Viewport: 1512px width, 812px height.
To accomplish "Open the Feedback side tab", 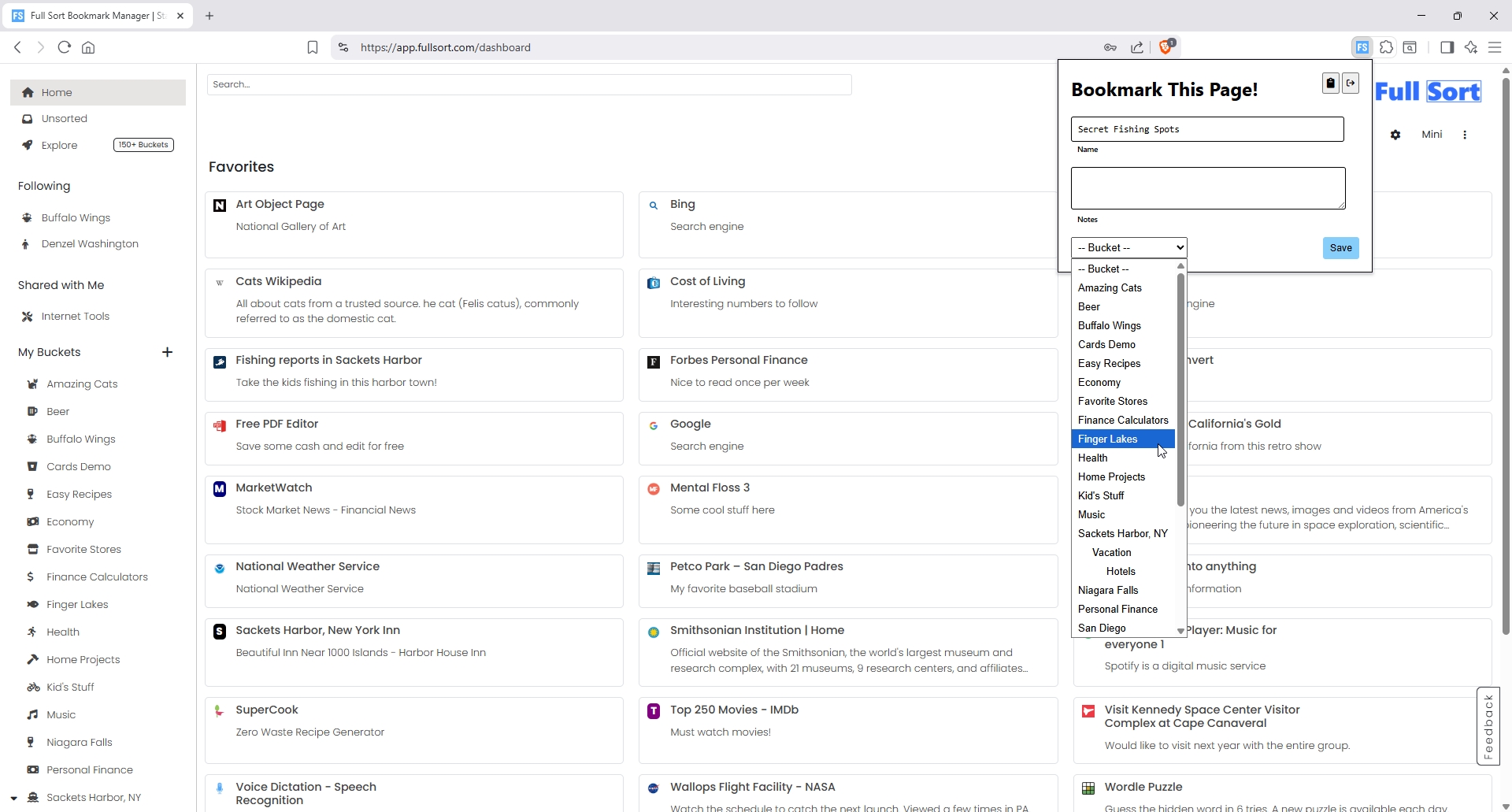I will point(1488,726).
